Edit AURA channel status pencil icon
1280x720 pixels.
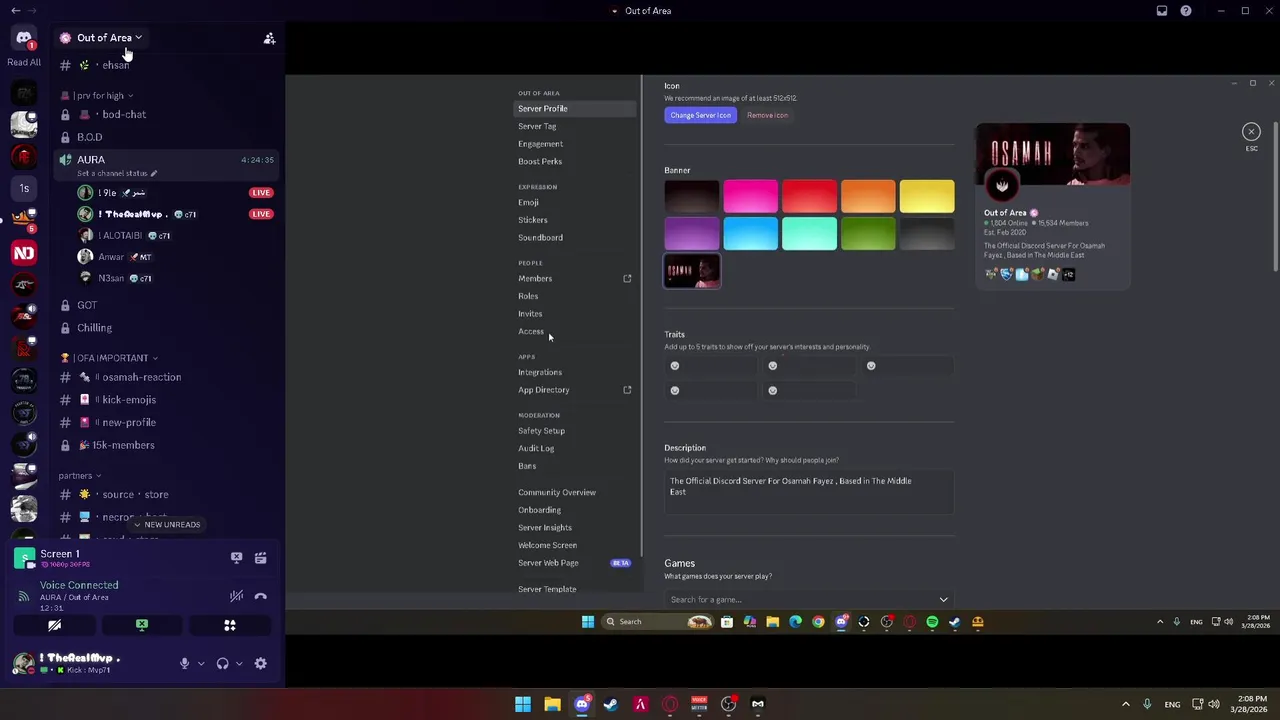pos(153,173)
